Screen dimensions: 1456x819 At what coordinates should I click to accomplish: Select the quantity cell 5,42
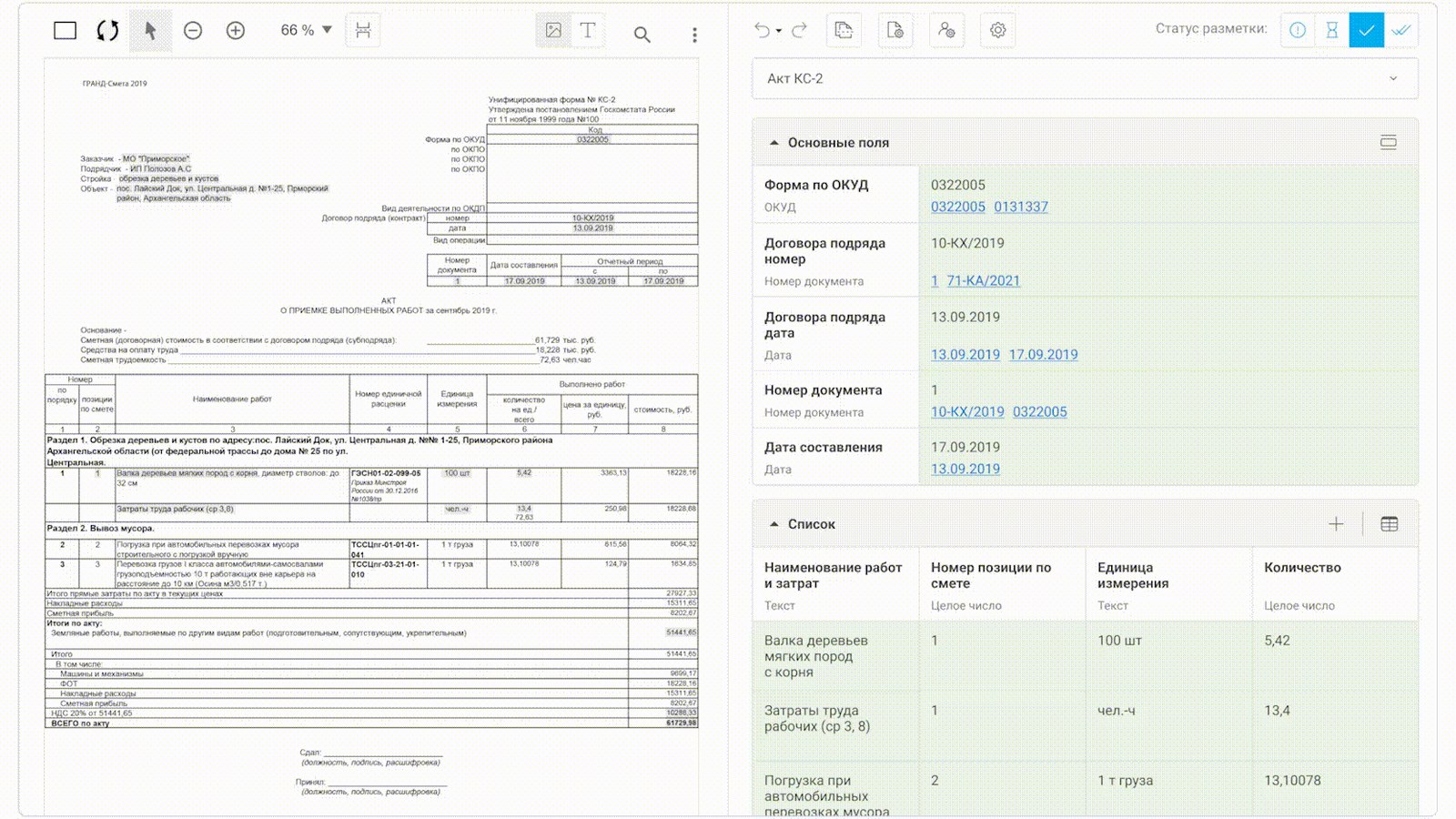(x=1335, y=656)
